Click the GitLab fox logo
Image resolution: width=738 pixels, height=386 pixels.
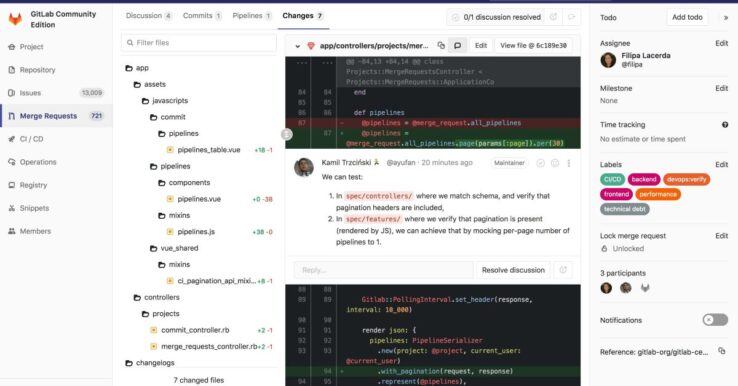tap(15, 19)
